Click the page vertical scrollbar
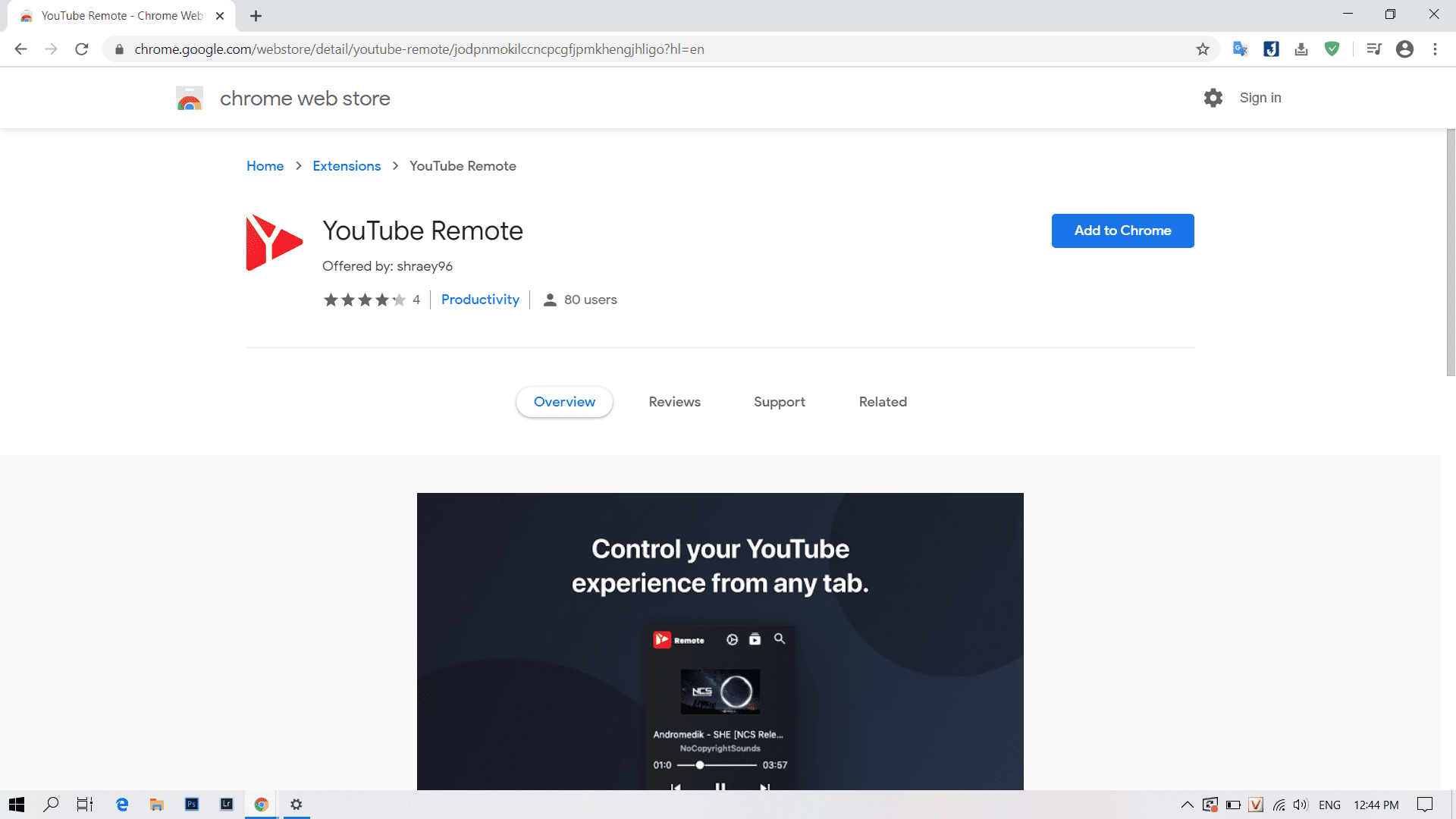Image resolution: width=1456 pixels, height=819 pixels. point(1450,253)
